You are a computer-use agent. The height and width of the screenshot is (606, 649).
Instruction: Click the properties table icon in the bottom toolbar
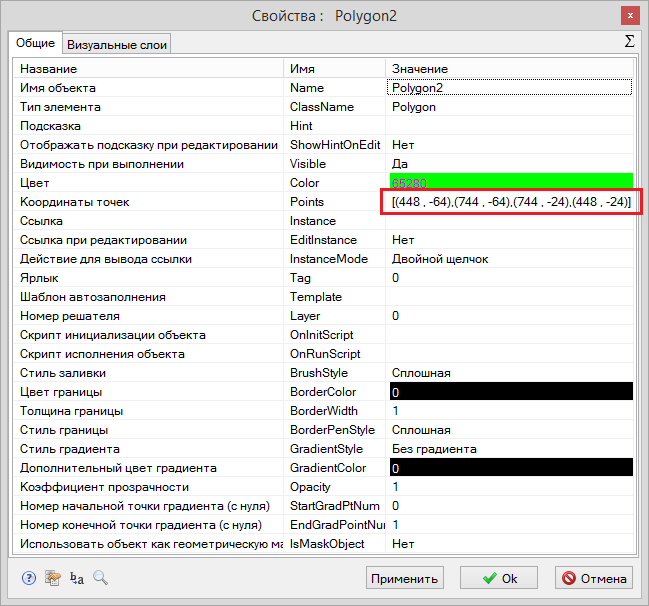point(53,577)
